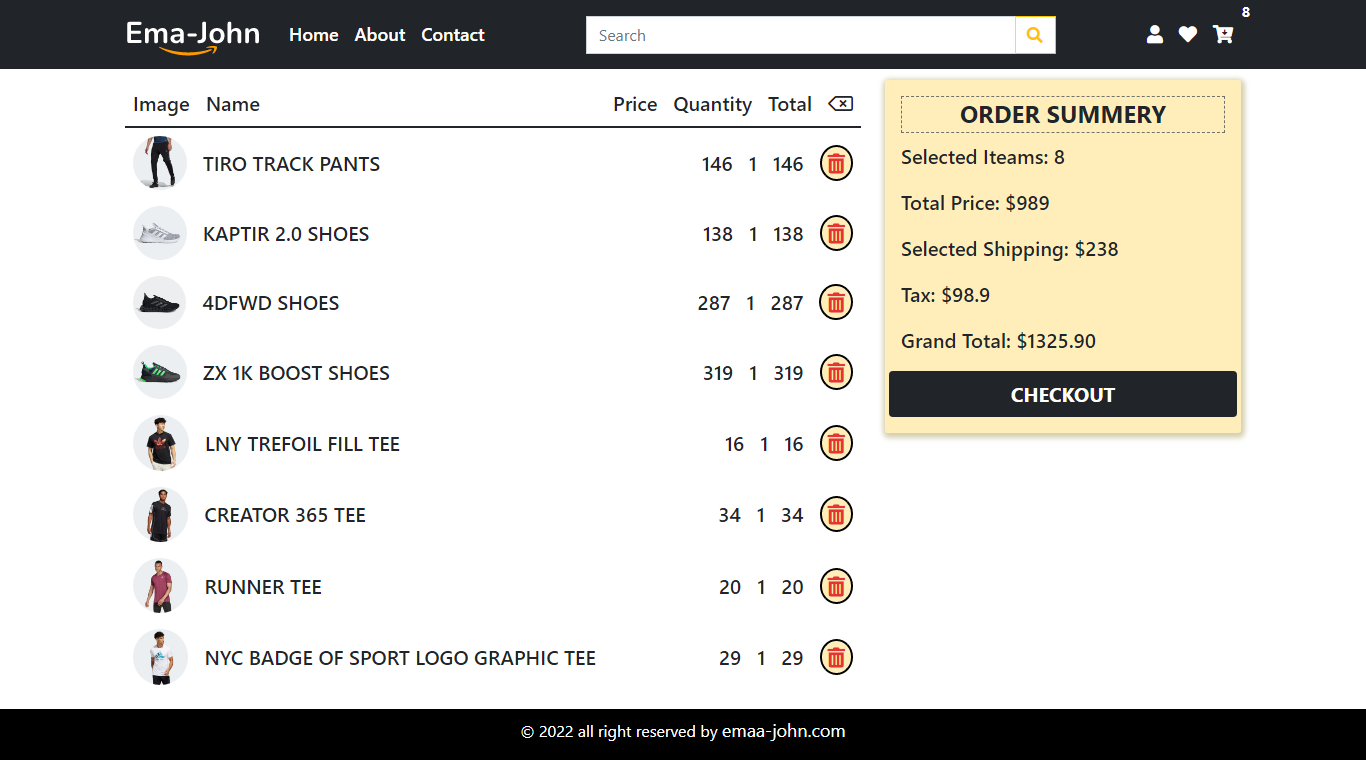Click KAPTIR 2.0 SHOES product thumbnail

[160, 233]
